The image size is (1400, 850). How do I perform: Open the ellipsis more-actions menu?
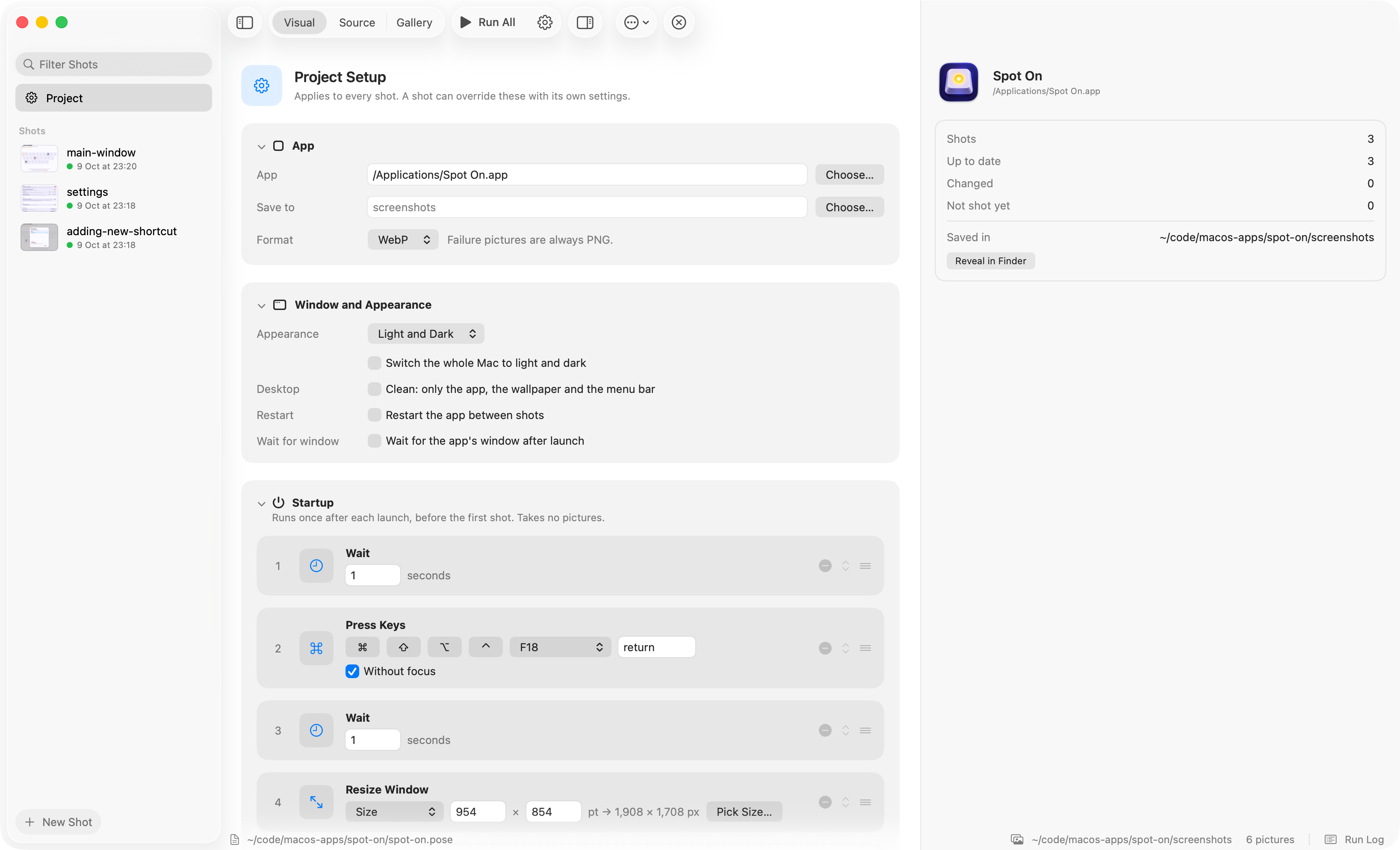[636, 22]
